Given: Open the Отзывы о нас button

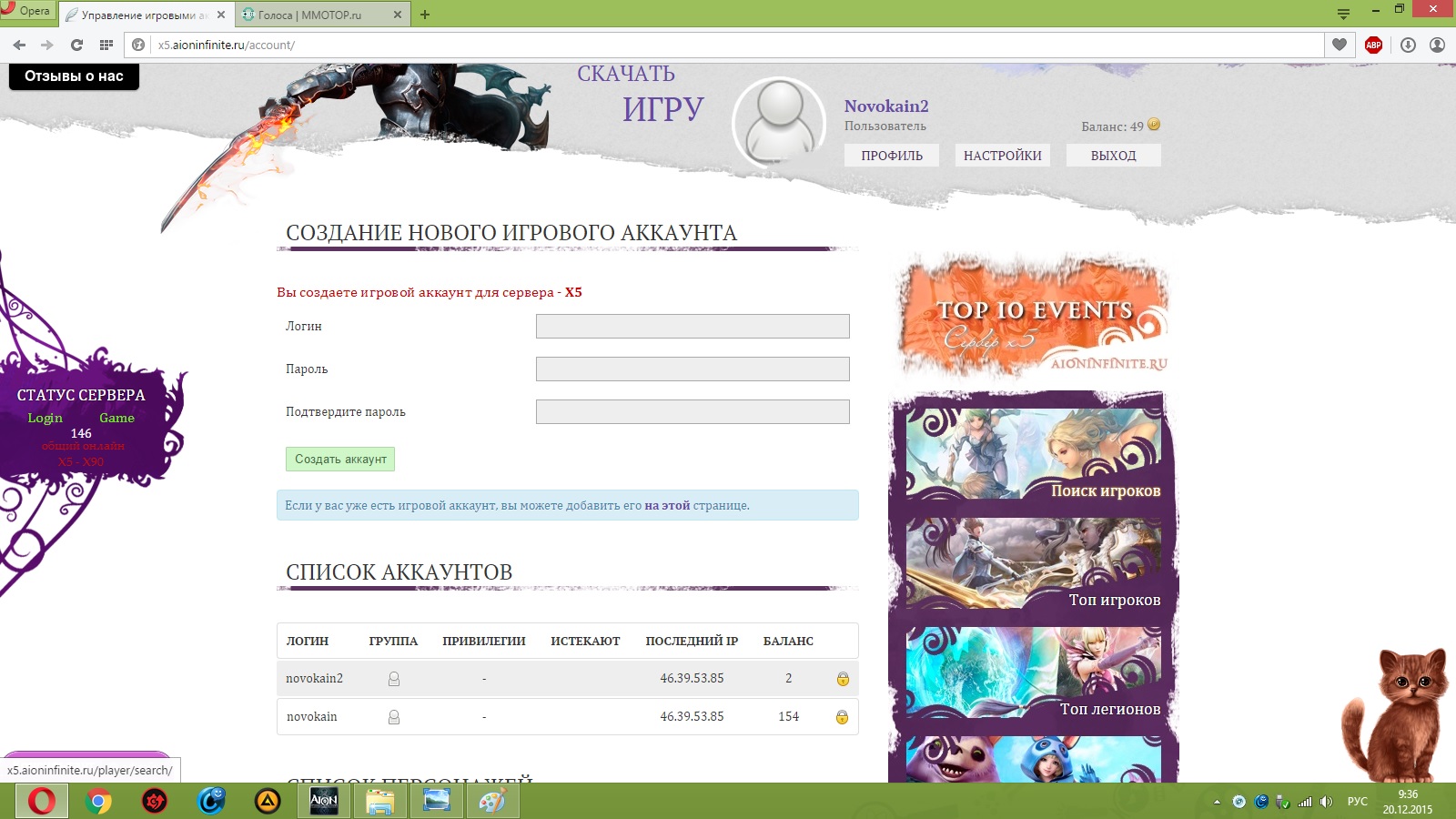Looking at the screenshot, I should click(x=74, y=76).
